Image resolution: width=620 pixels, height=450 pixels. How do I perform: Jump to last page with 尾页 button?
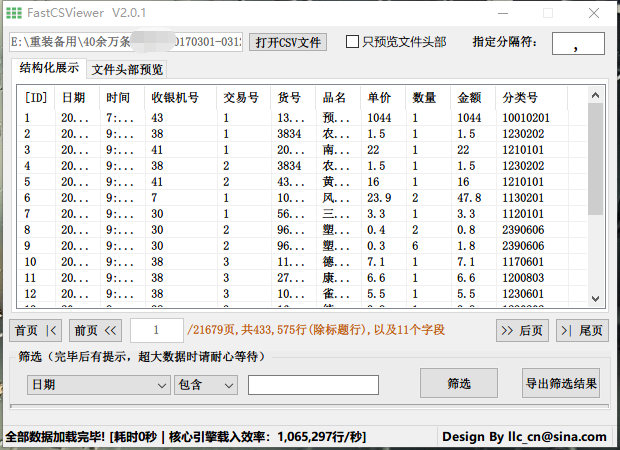coord(580,330)
